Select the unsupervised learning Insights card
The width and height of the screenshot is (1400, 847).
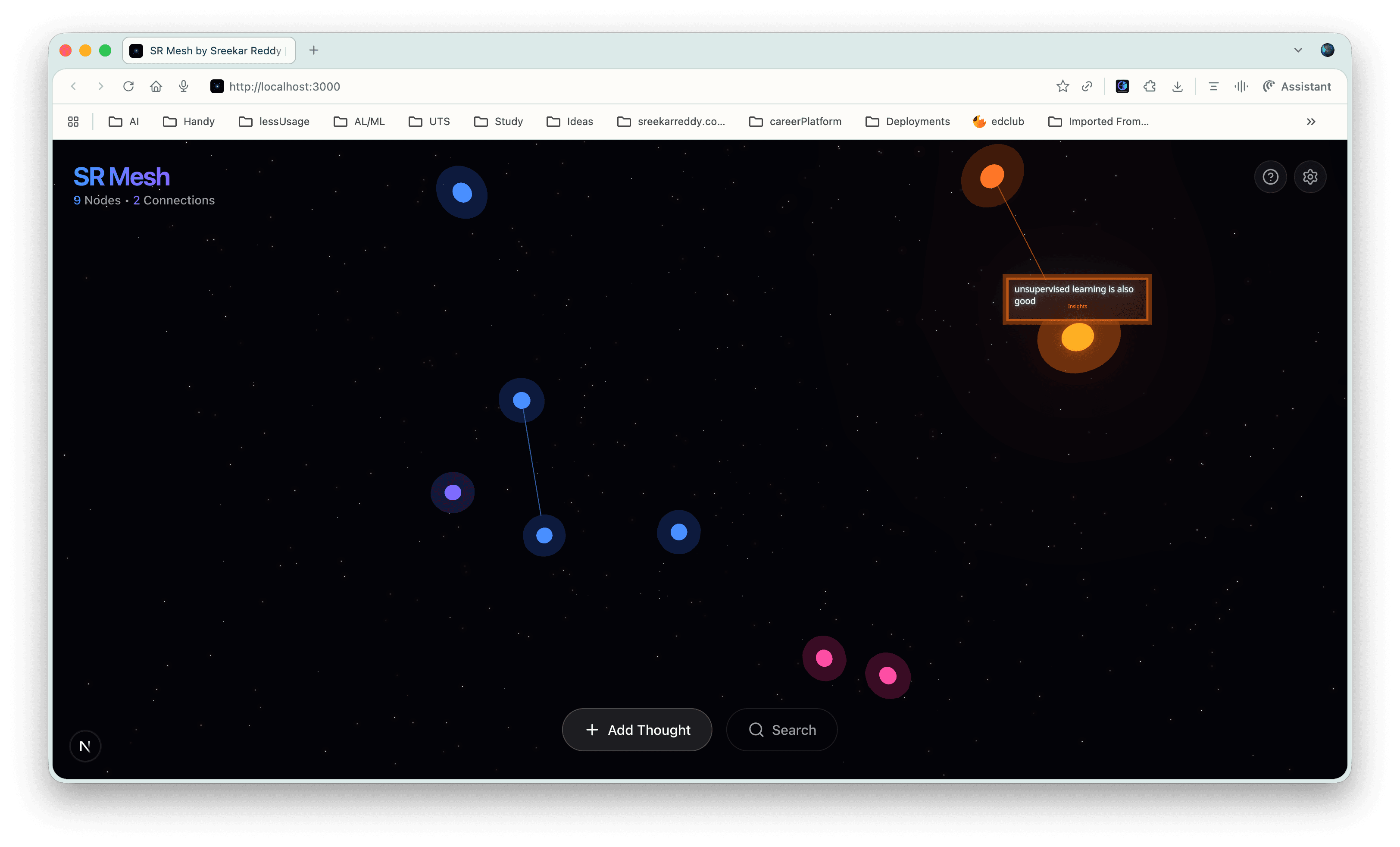click(x=1076, y=298)
